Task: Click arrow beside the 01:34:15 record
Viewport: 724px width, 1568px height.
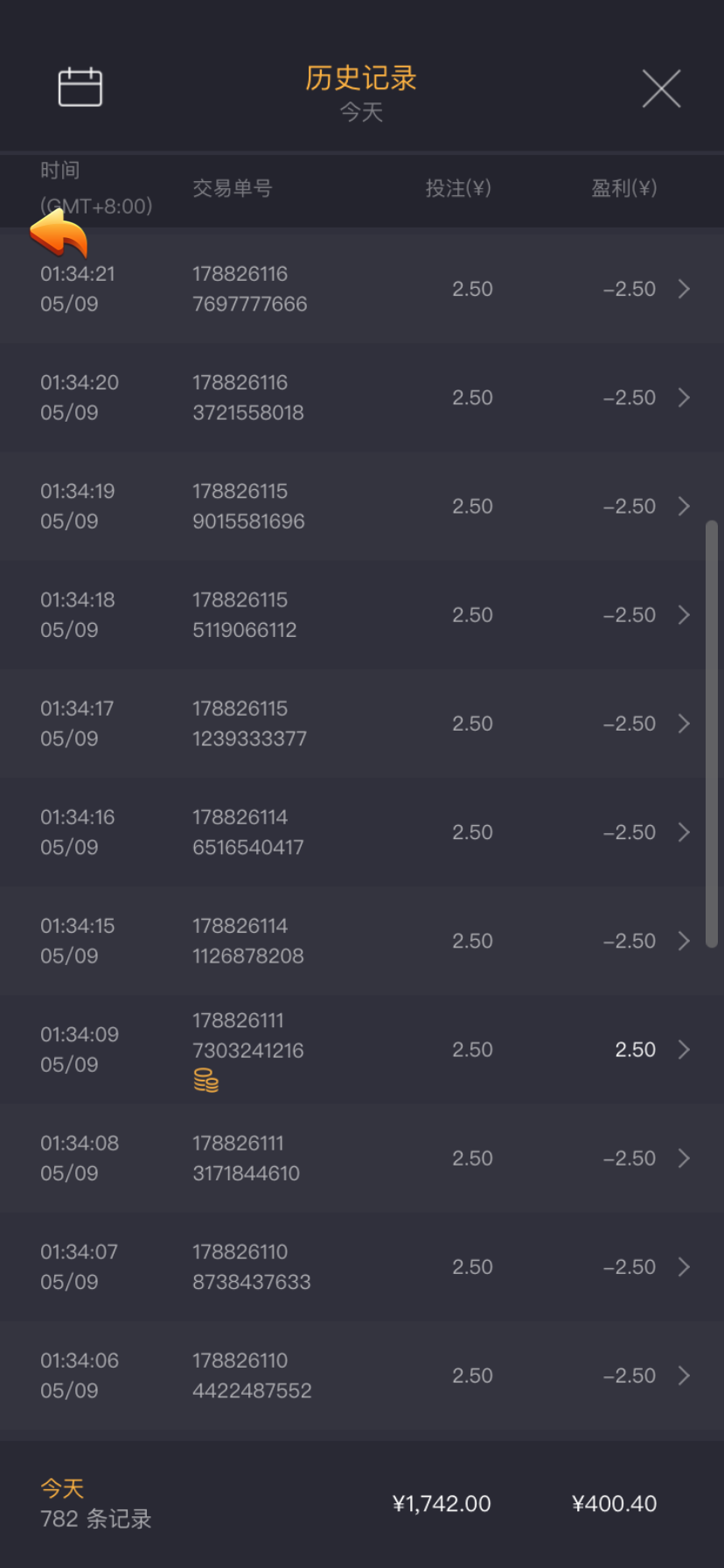Action: pyautogui.click(x=685, y=941)
